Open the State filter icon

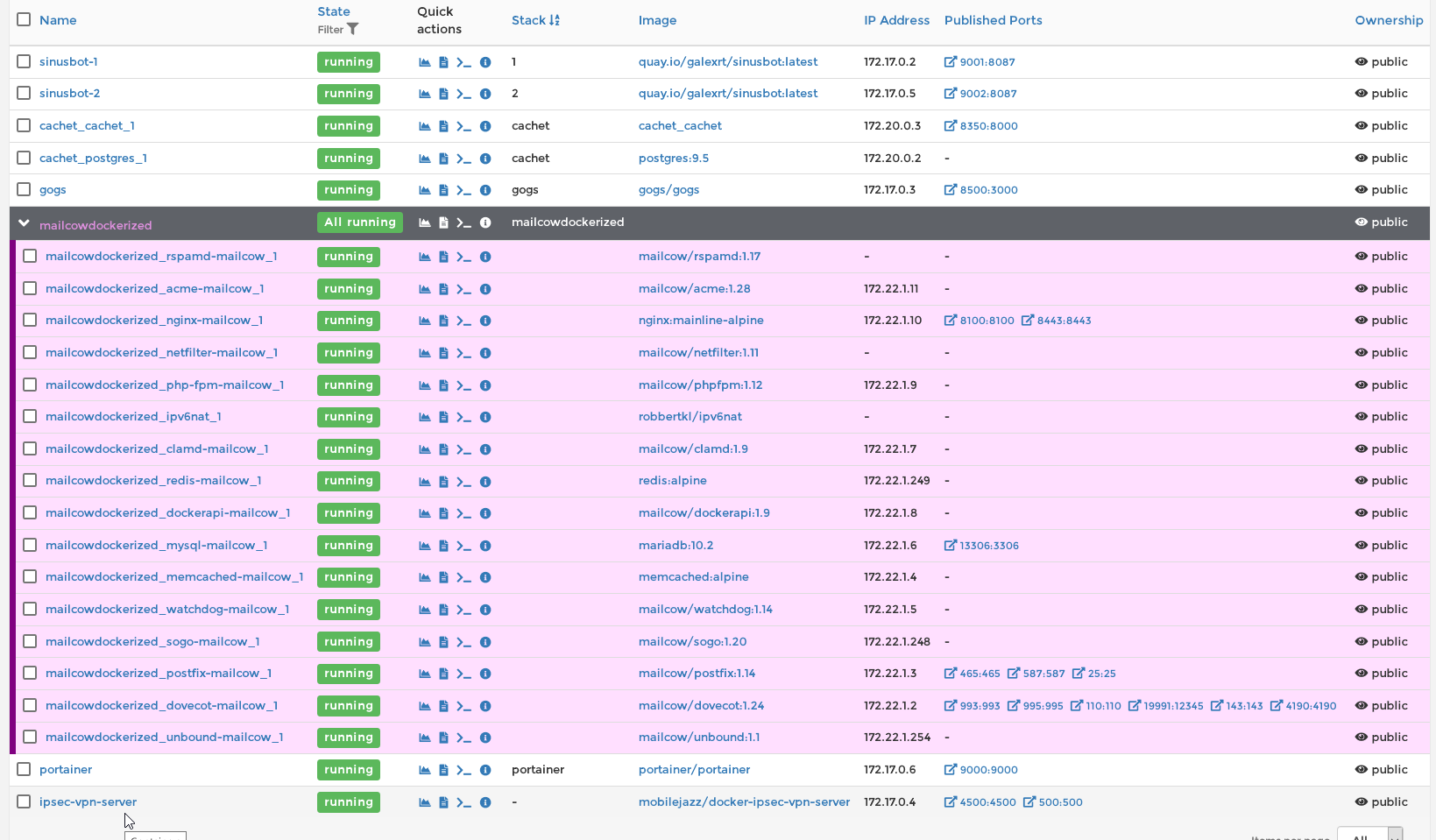tap(354, 29)
